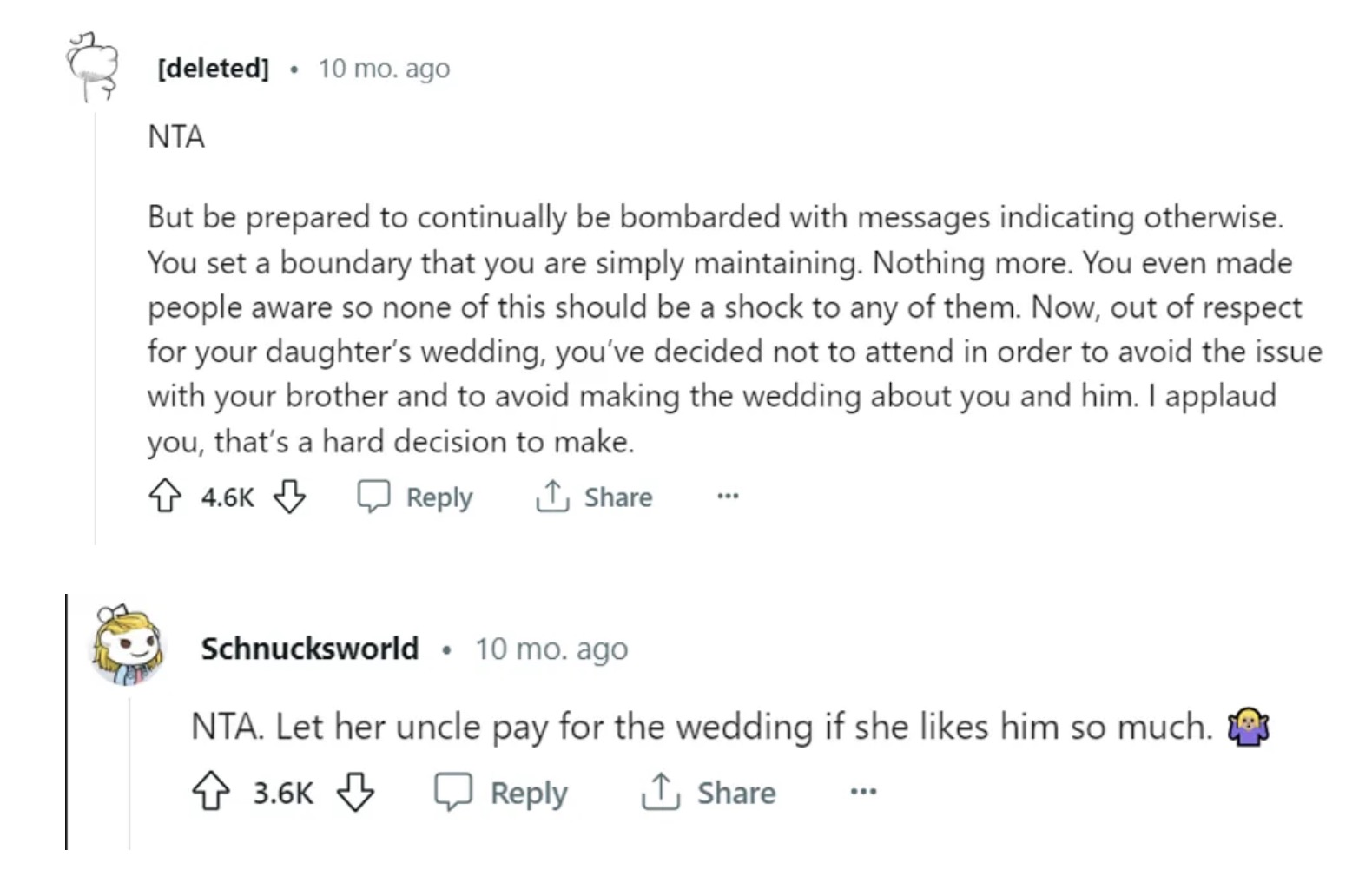The height and width of the screenshot is (896, 1372).
Task: Share Schnucksworld's comment
Action: (709, 792)
